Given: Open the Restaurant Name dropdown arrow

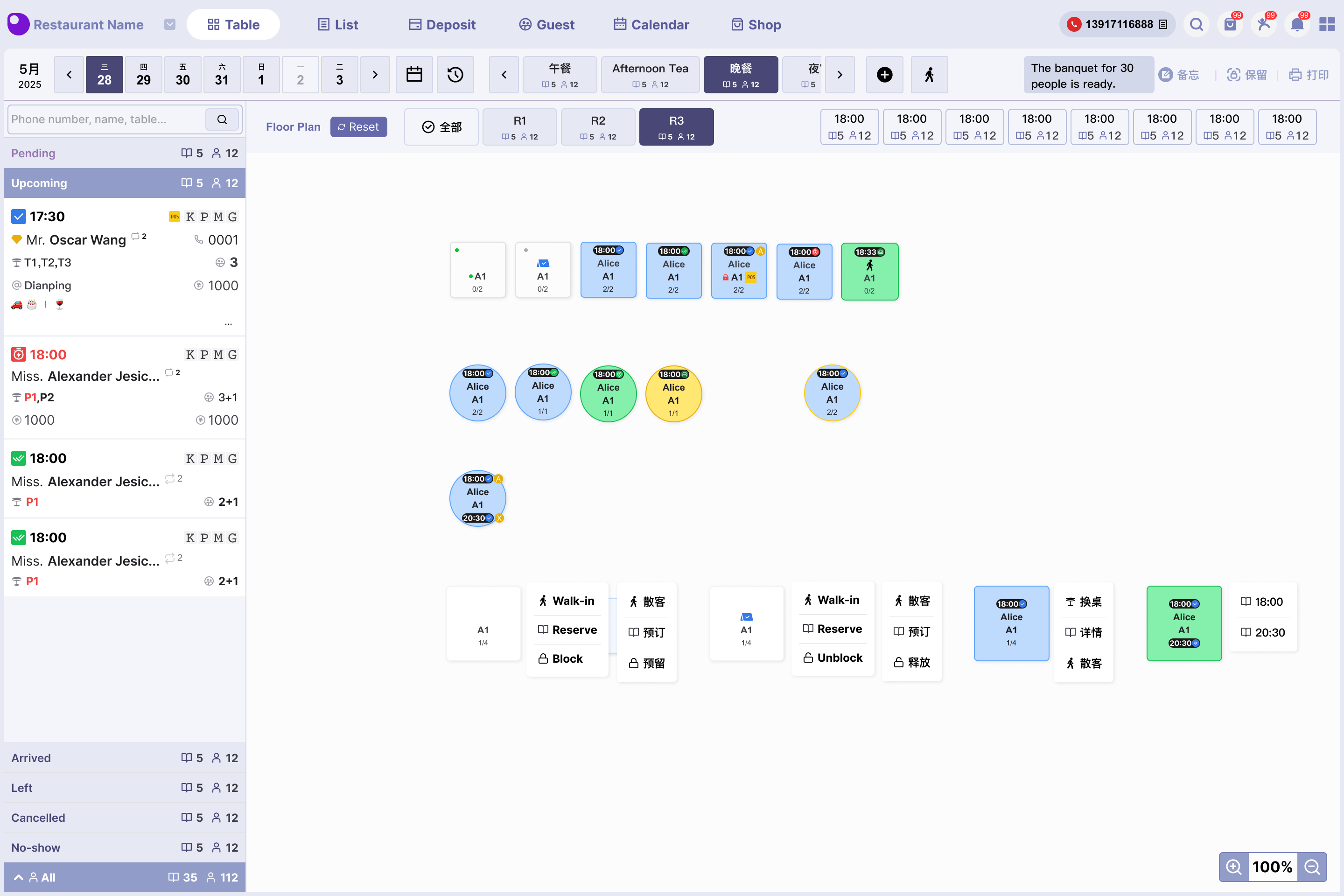Looking at the screenshot, I should (x=170, y=25).
